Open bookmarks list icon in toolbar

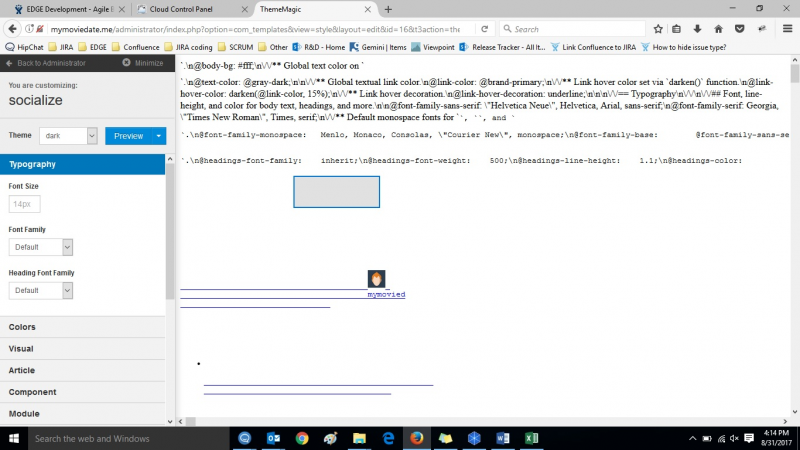(x=677, y=29)
